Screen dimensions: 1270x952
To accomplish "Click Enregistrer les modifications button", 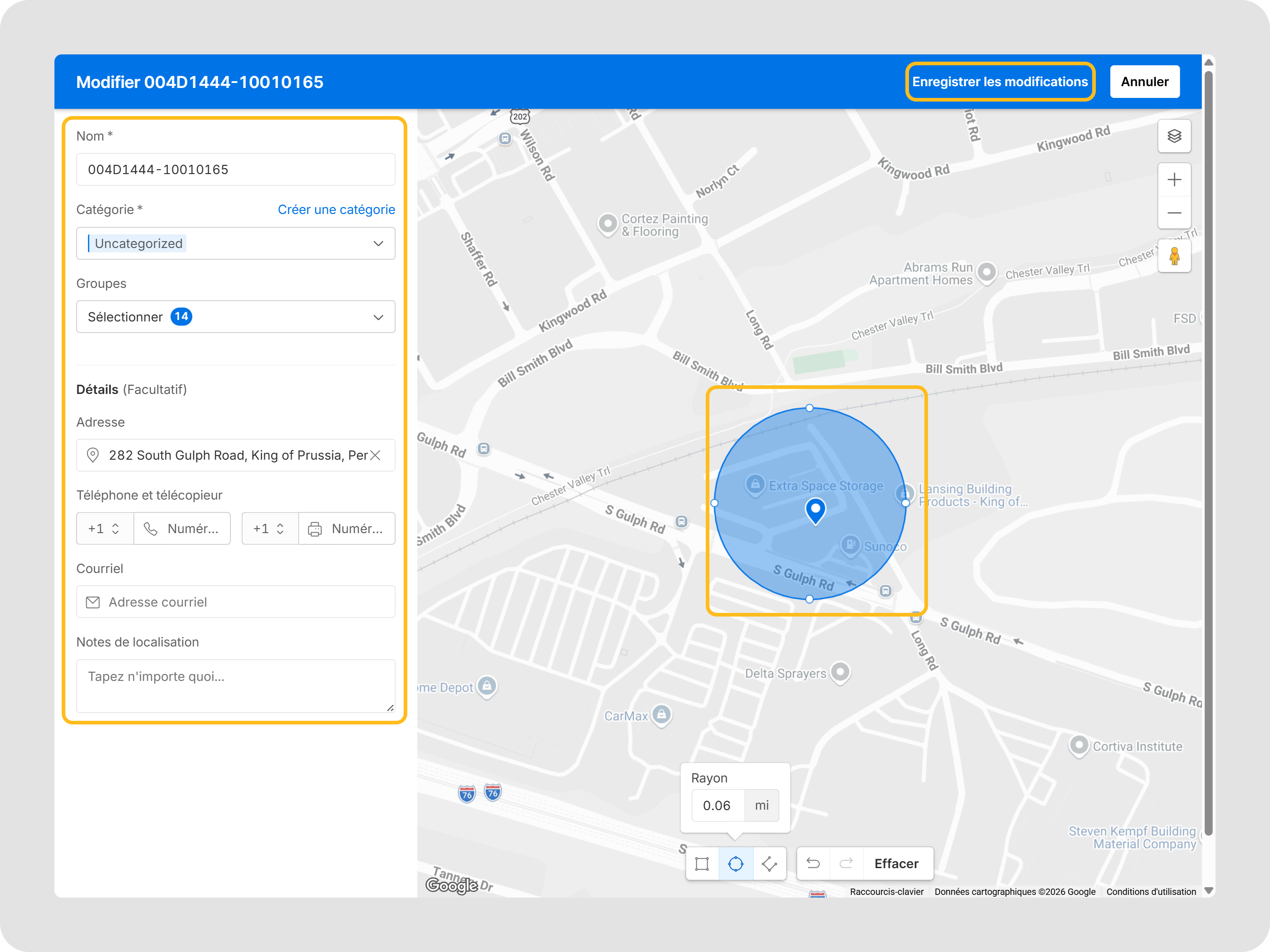I will (1000, 82).
